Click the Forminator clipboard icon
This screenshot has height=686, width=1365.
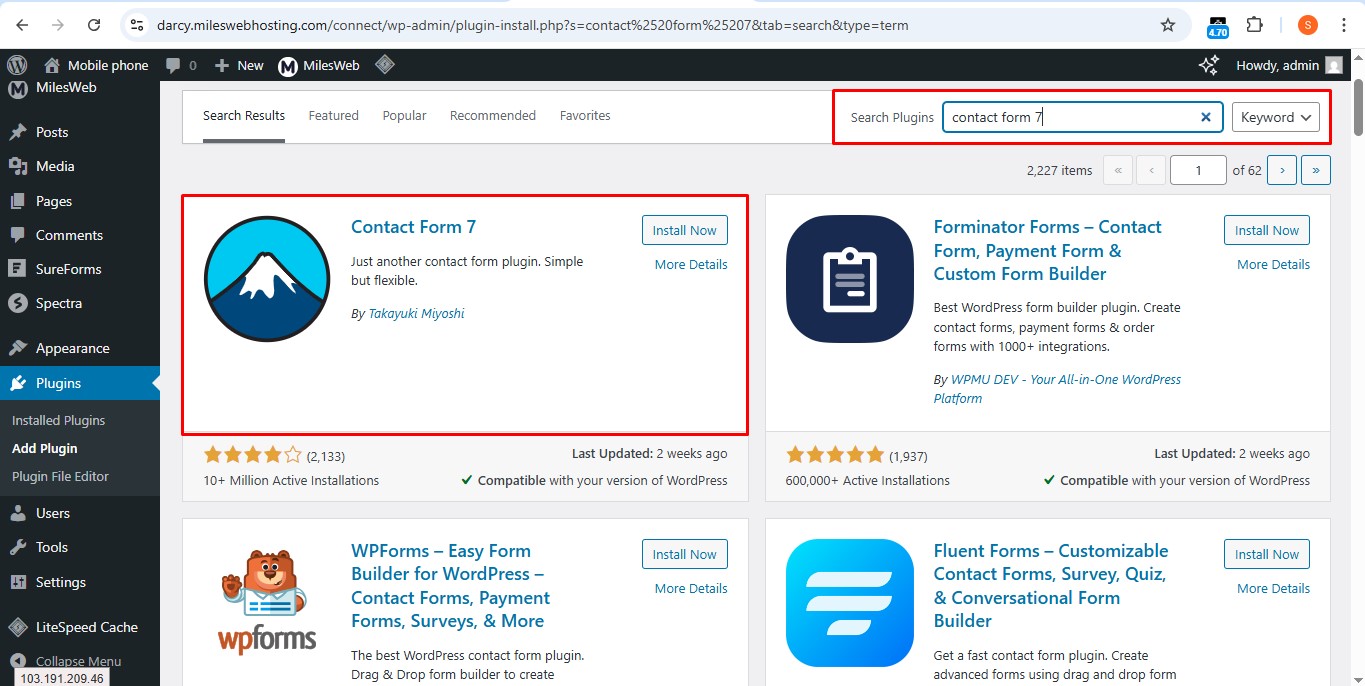click(x=850, y=279)
